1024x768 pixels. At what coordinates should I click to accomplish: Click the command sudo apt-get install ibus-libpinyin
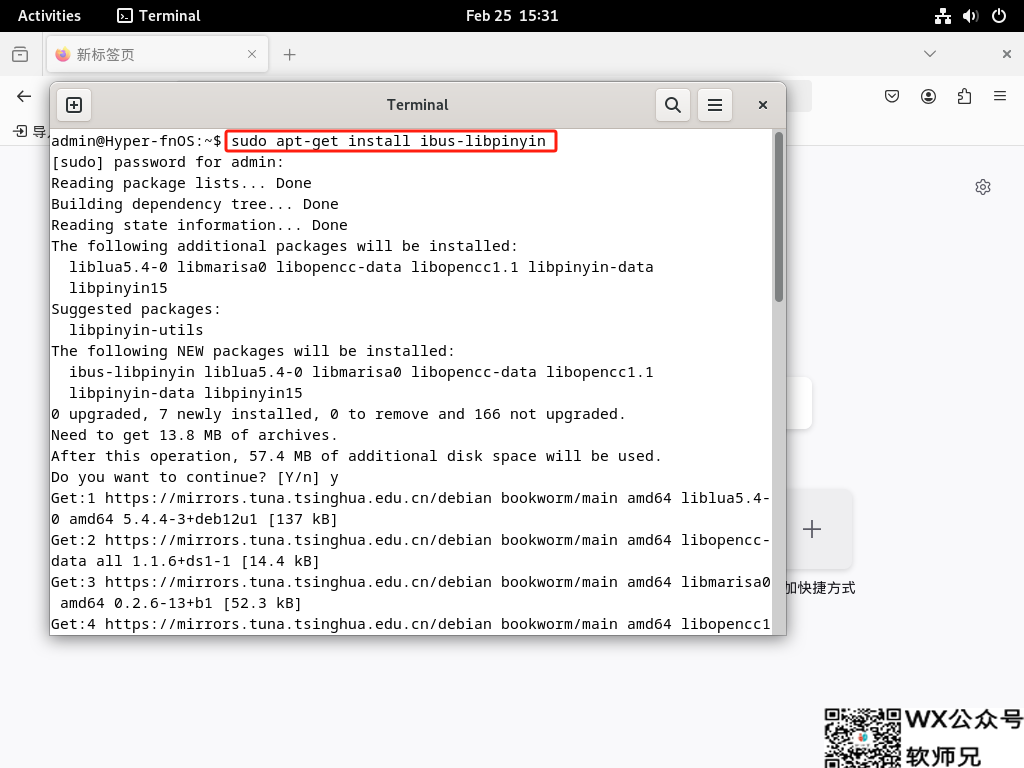[389, 141]
